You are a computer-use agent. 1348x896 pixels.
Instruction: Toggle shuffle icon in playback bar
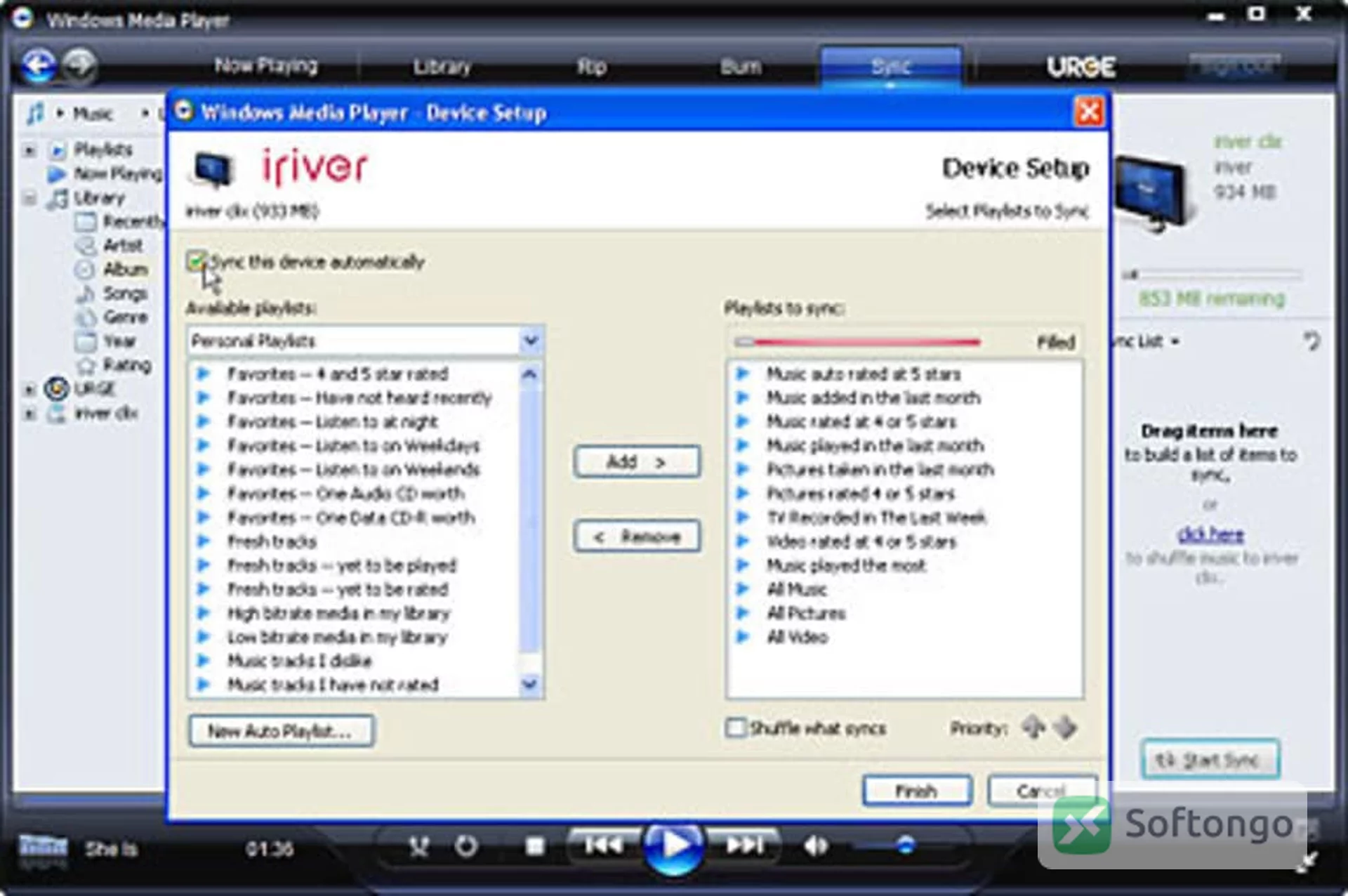419,847
